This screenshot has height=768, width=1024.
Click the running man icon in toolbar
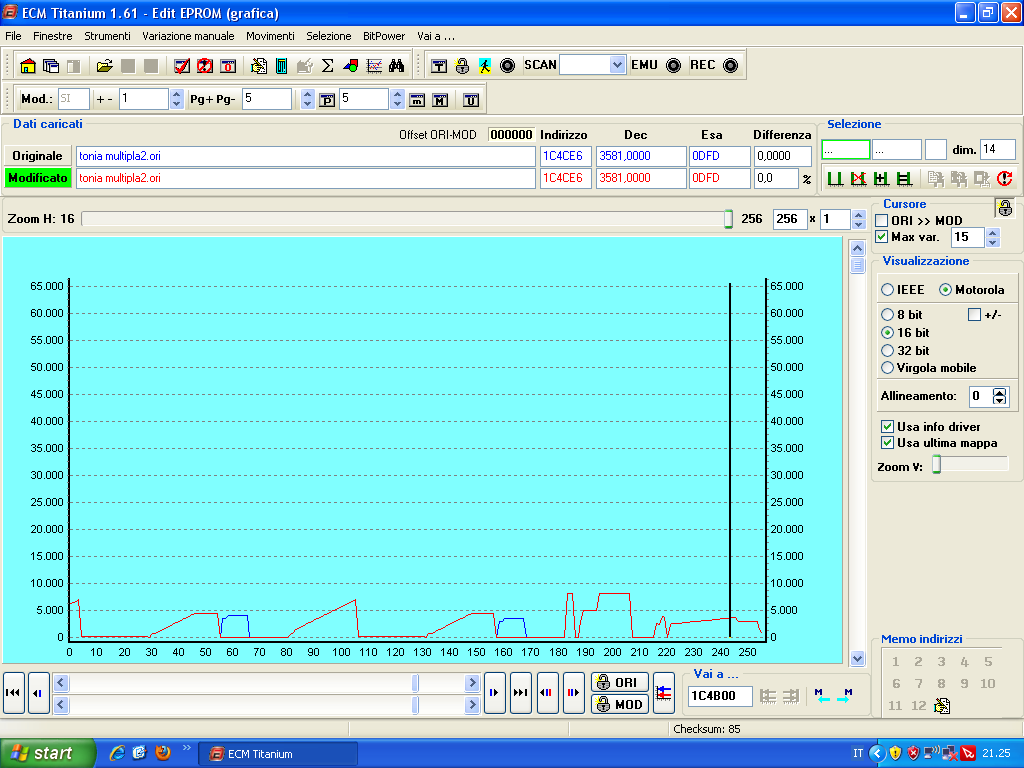pos(485,66)
